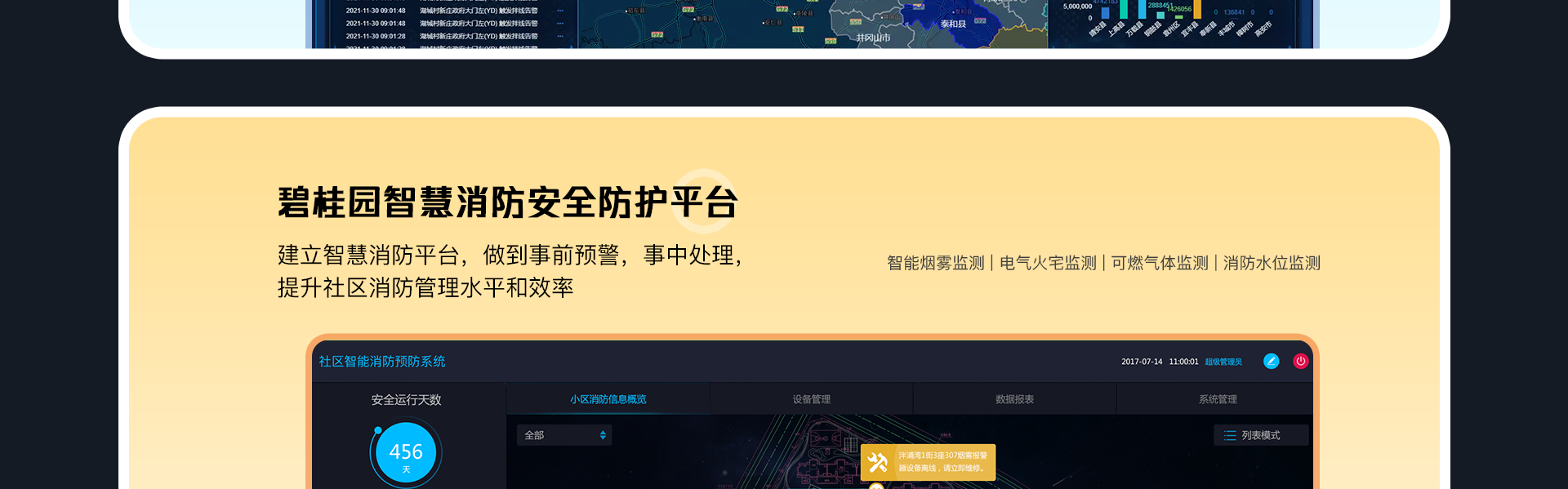Click the 超级管理员 user link
Screen dimensions: 1568x489
pyautogui.click(x=1223, y=362)
